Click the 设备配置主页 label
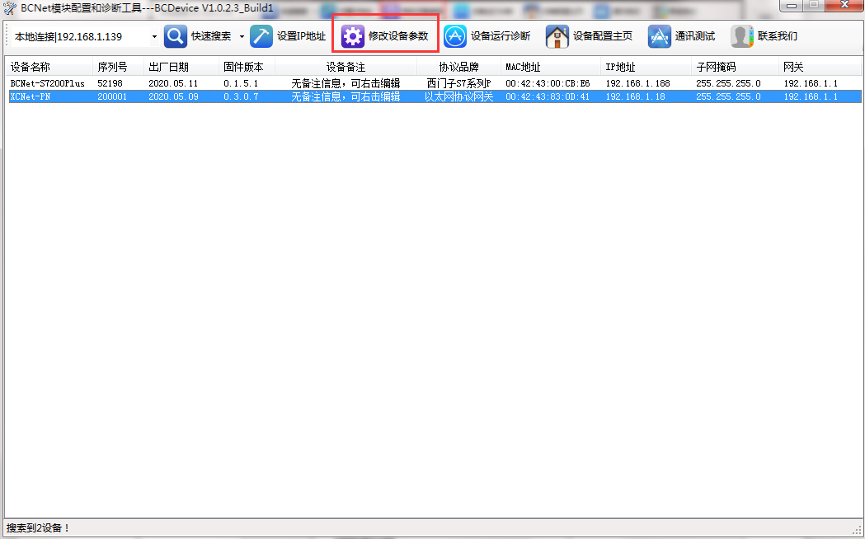Image resolution: width=866 pixels, height=539 pixels. [x=603, y=36]
